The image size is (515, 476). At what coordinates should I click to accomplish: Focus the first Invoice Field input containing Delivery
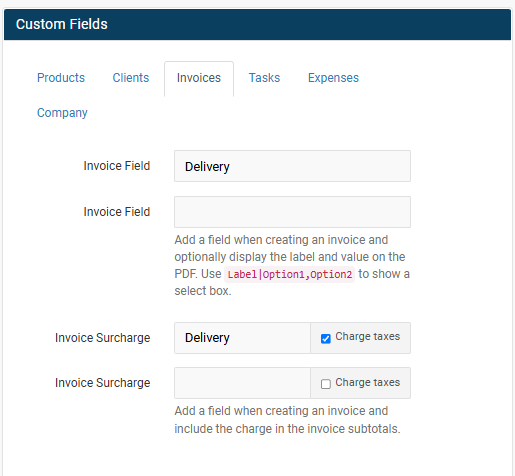coord(292,166)
